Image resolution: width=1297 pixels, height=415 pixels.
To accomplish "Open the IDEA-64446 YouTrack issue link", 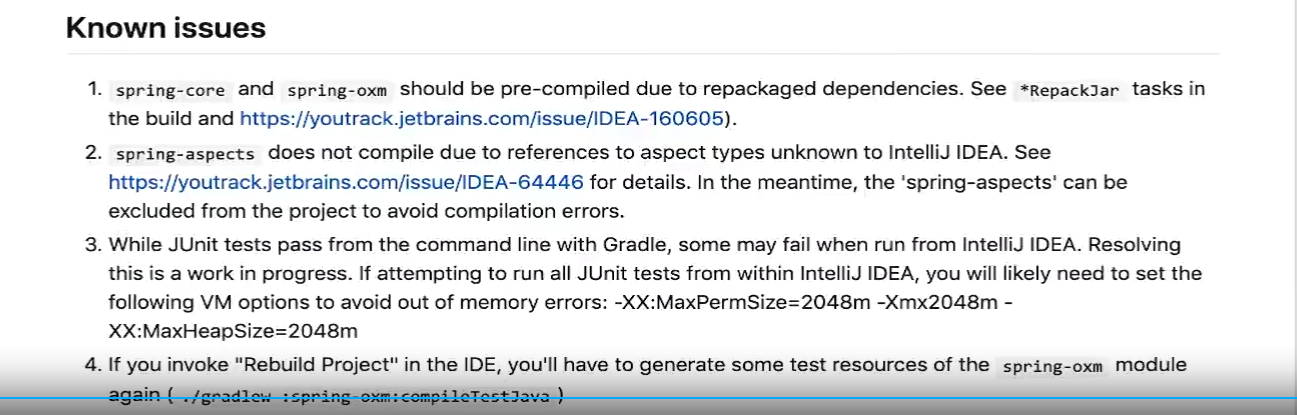I will [x=346, y=182].
